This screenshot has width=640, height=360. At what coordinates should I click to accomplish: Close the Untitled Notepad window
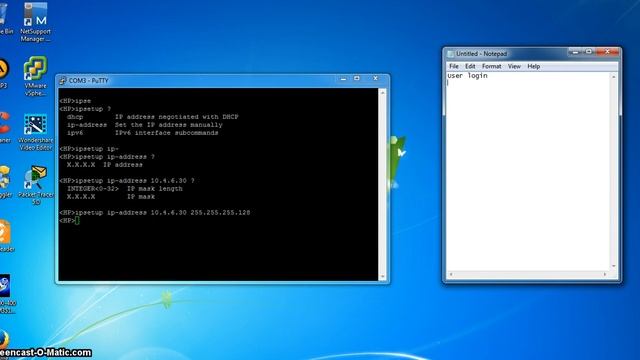[x=607, y=52]
